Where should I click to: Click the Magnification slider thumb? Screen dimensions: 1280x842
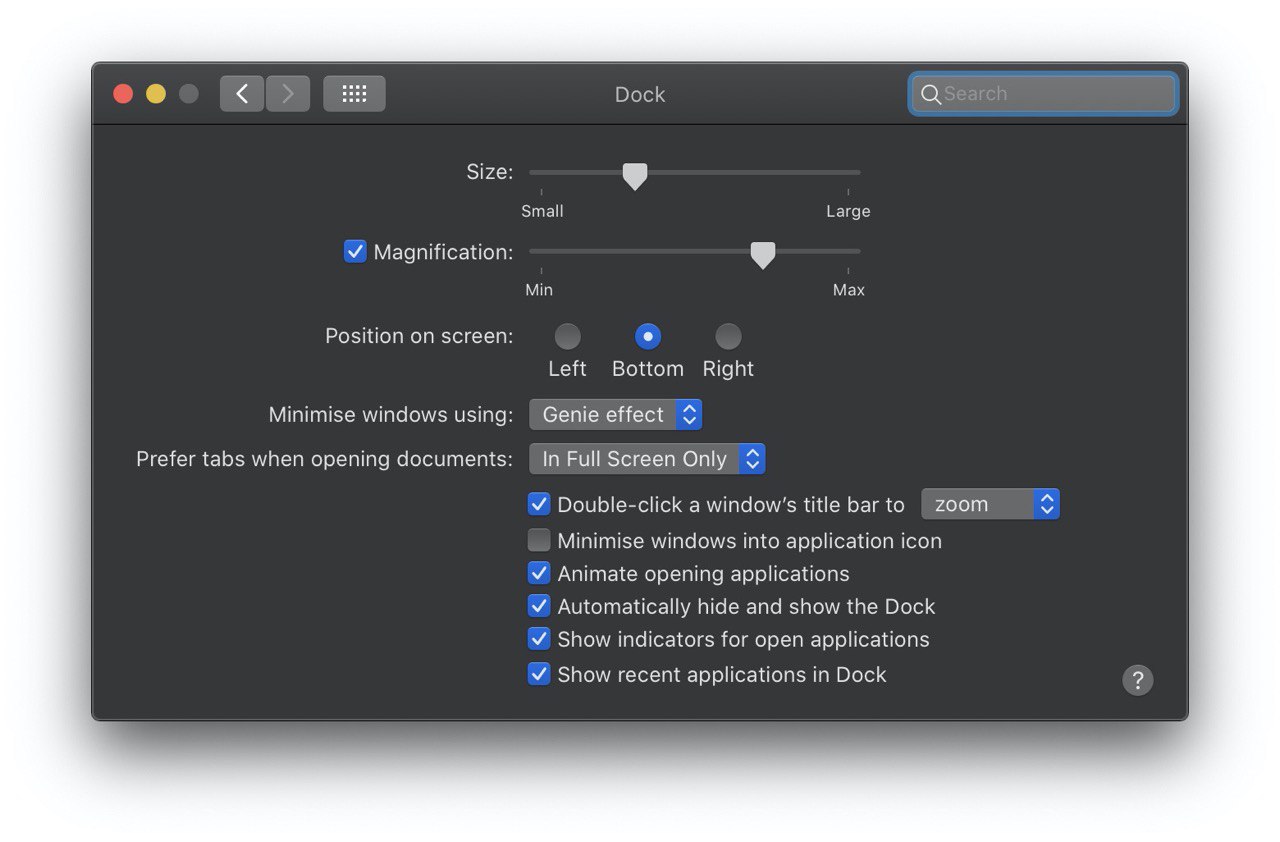coord(763,255)
